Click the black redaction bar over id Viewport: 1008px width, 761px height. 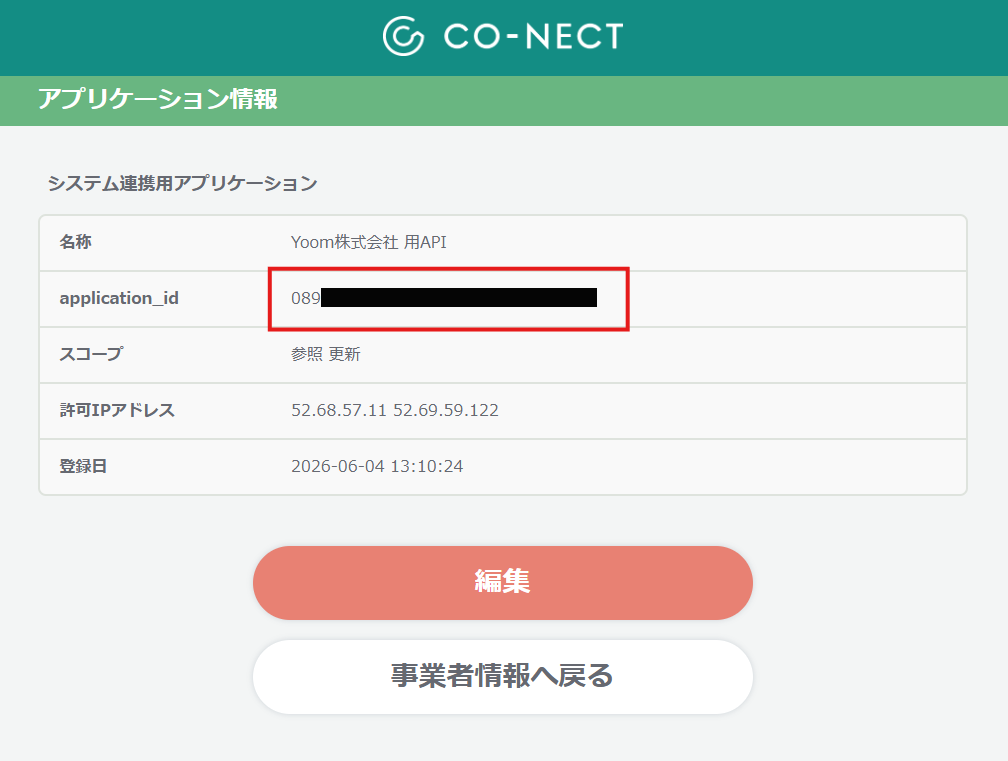tap(459, 298)
